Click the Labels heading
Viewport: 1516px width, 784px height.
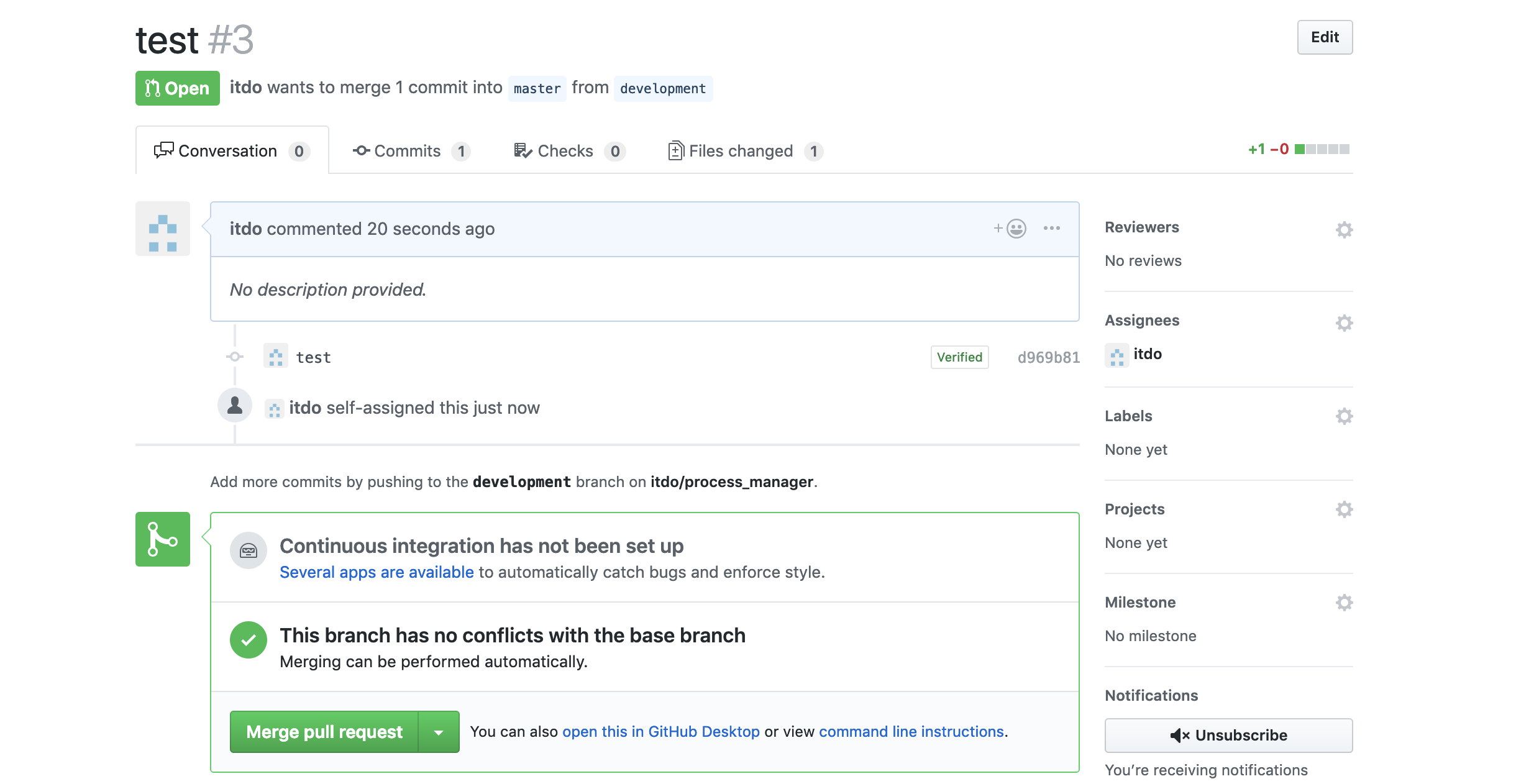pos(1128,416)
